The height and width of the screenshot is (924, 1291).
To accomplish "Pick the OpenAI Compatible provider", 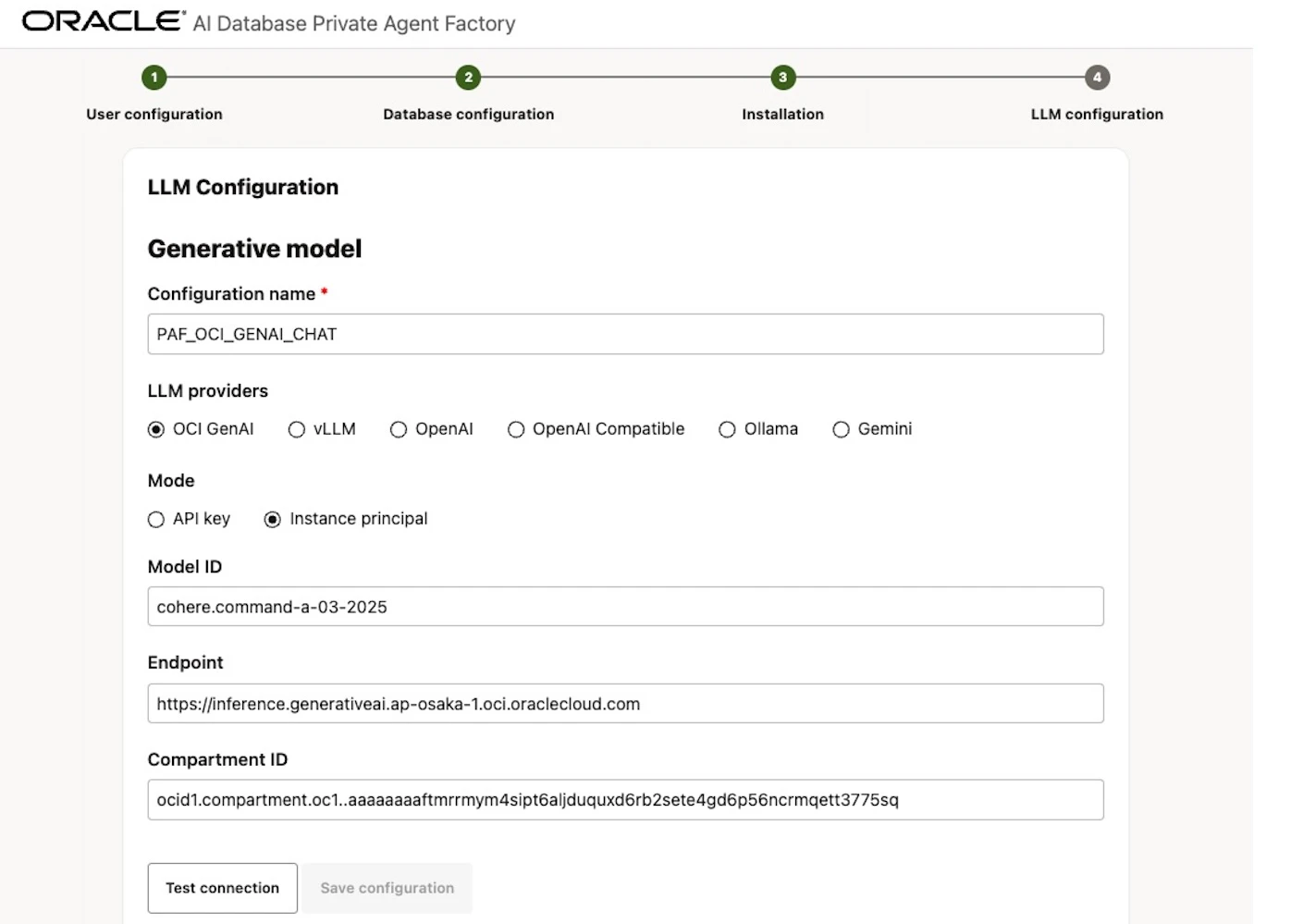I will [516, 429].
